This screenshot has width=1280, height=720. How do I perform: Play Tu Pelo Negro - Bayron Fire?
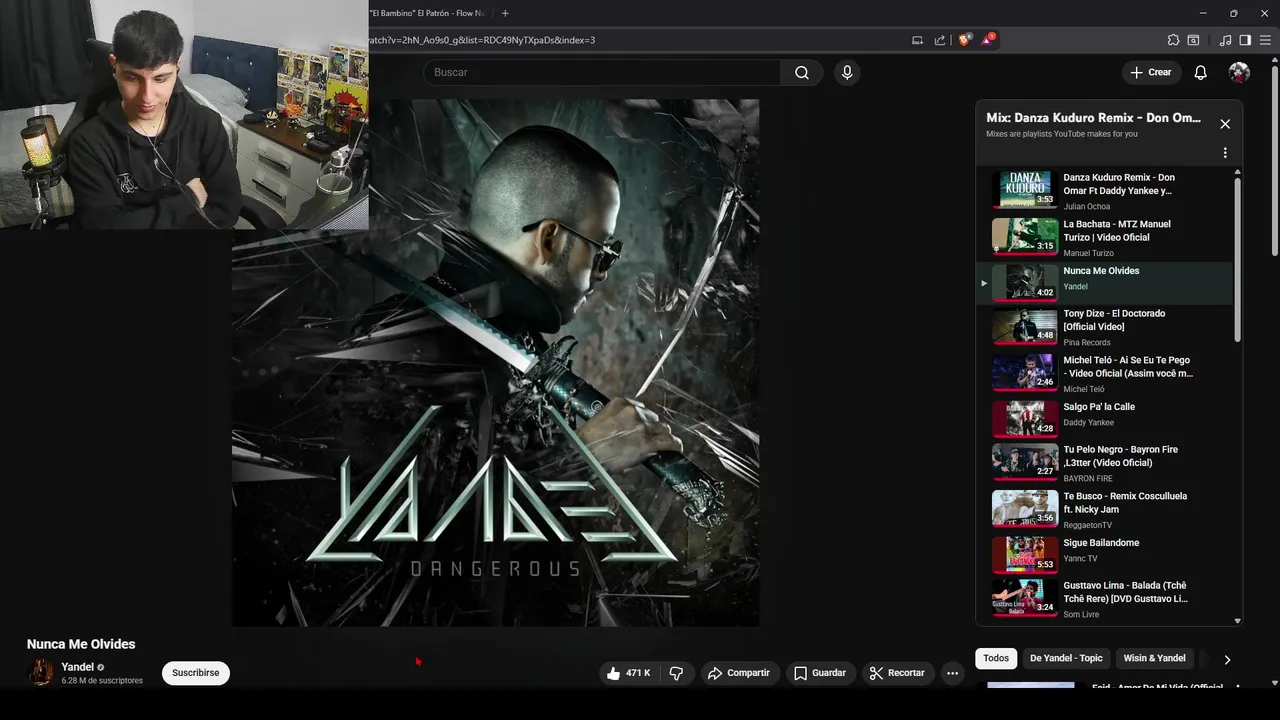[1105, 463]
